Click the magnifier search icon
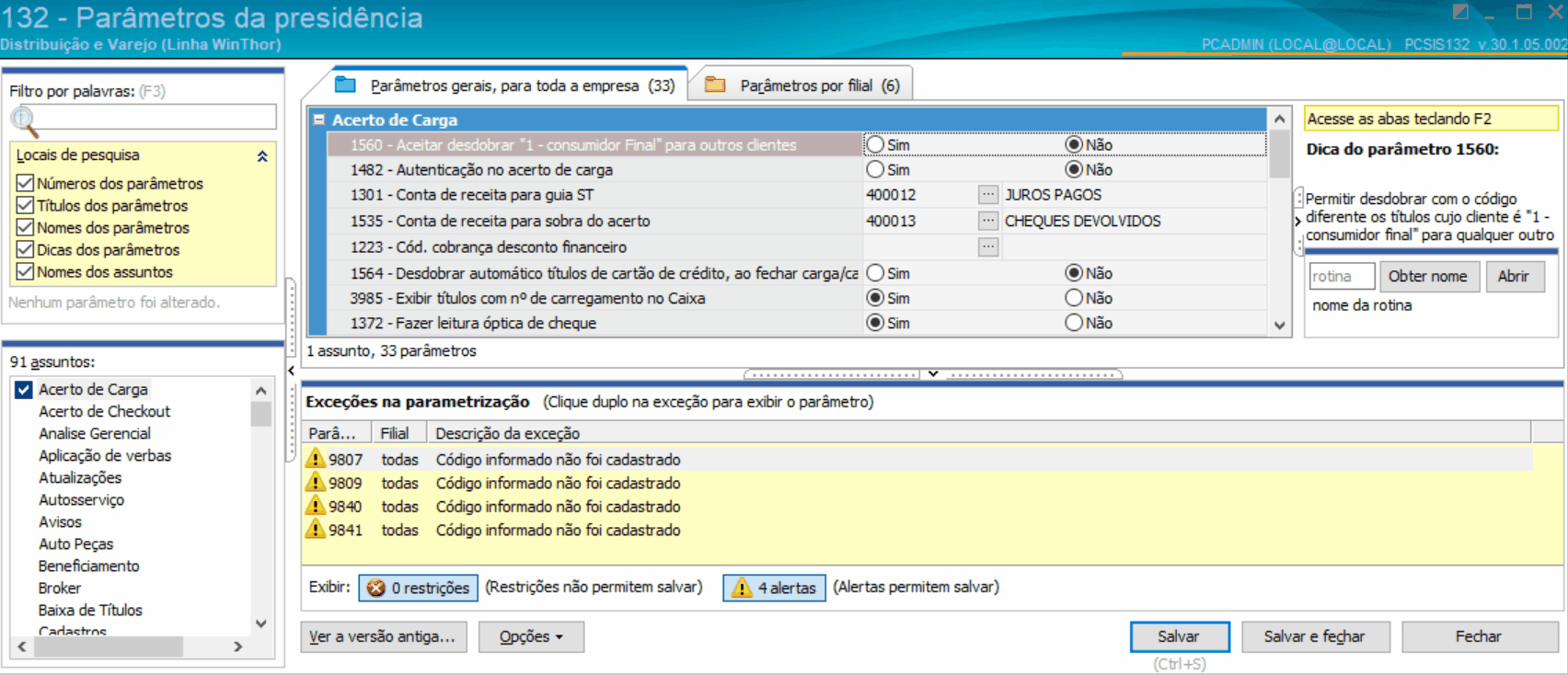The width and height of the screenshot is (1568, 675). coord(24,120)
